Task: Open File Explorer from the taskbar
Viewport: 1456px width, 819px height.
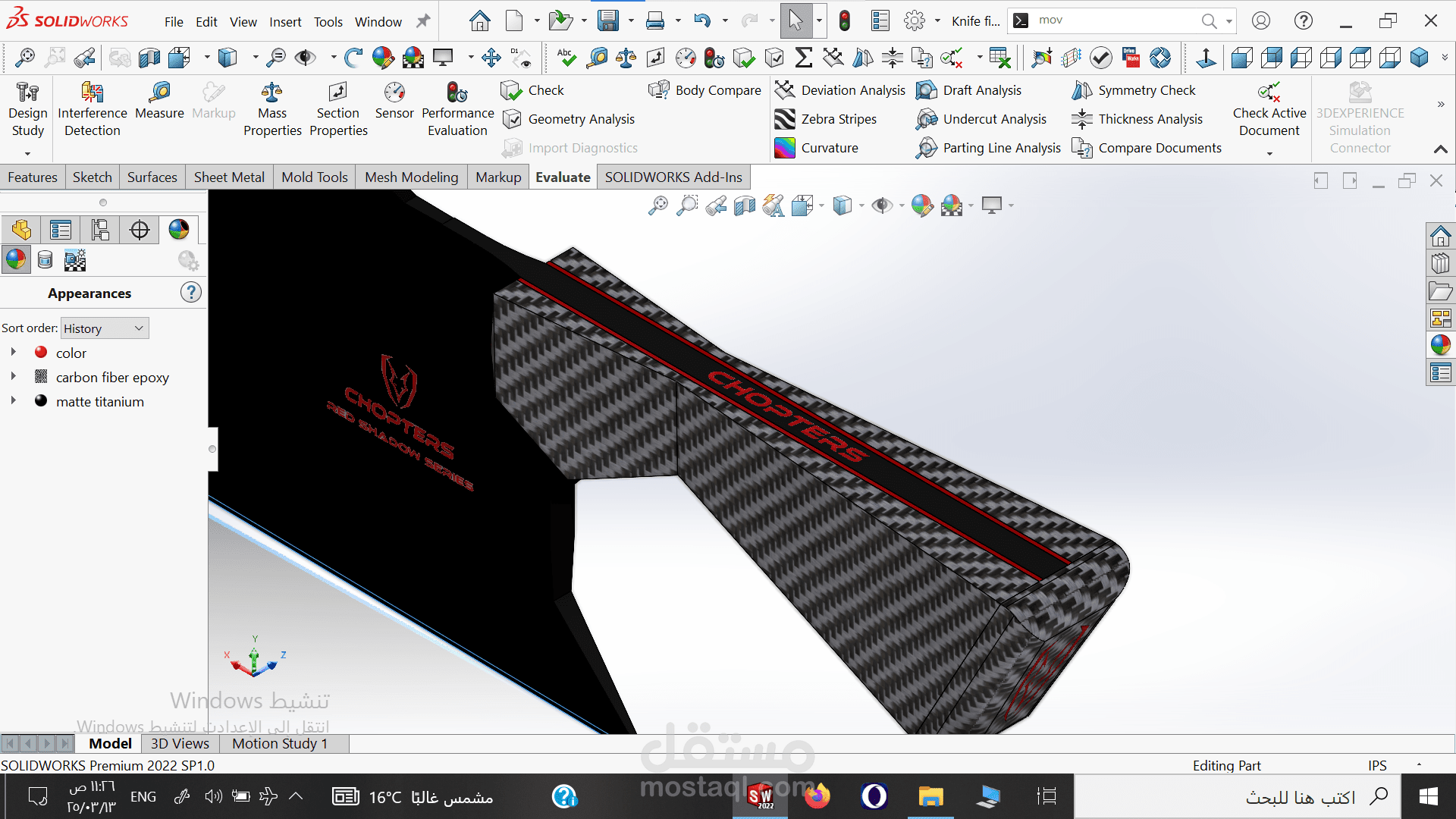Action: (x=930, y=796)
